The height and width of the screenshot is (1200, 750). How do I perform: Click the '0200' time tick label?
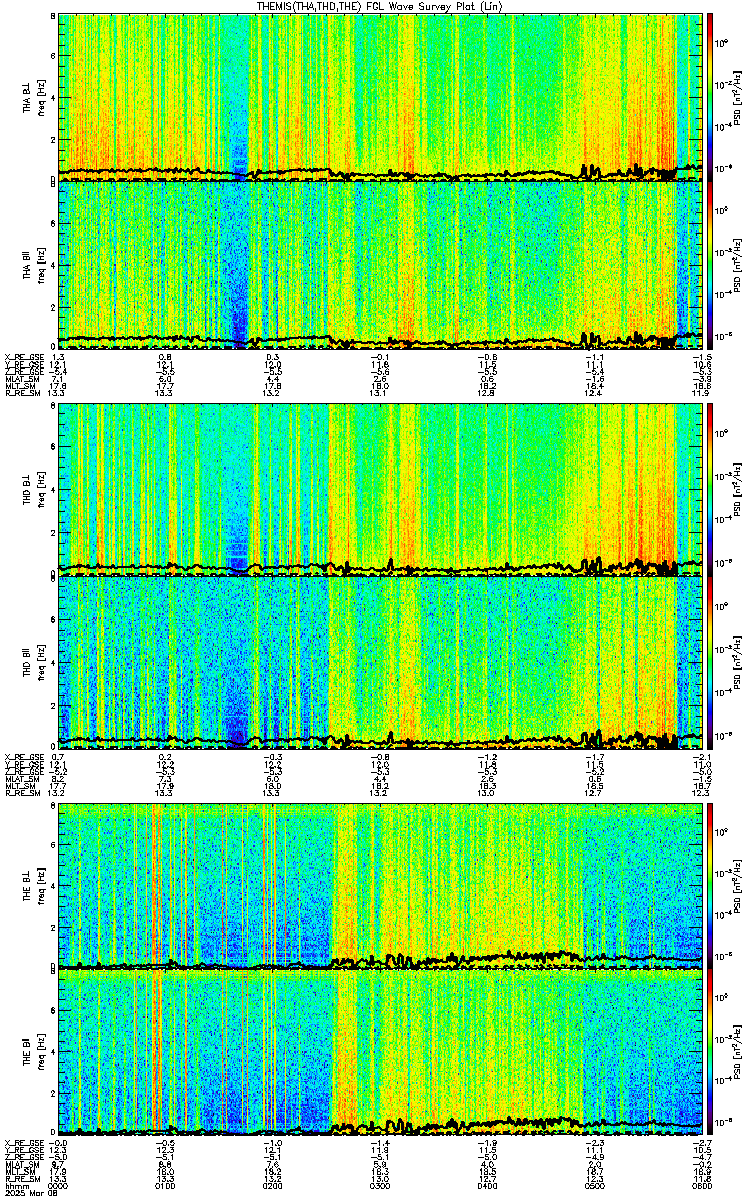click(x=273, y=1184)
